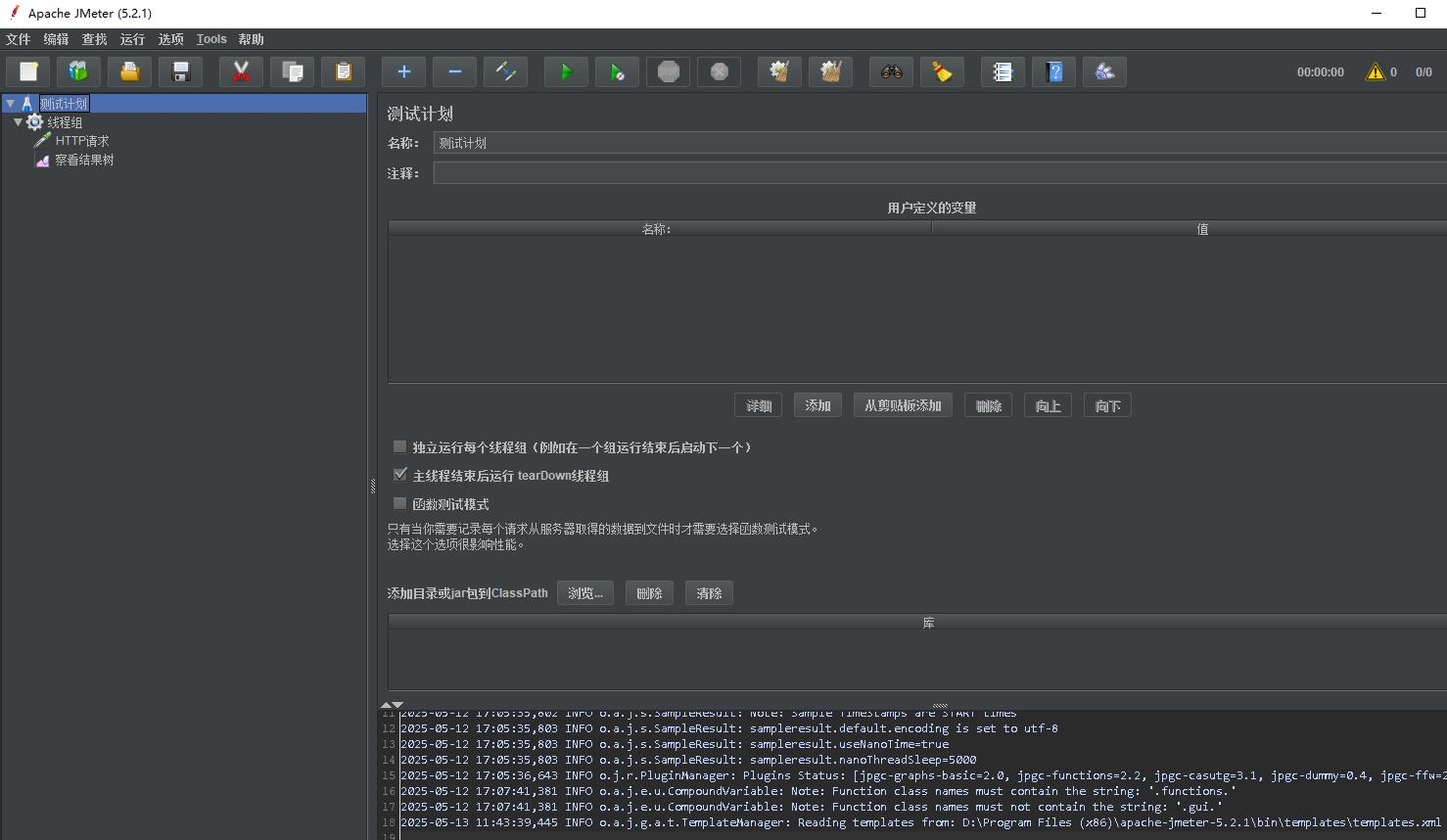The image size is (1447, 840).
Task: Click the 详细 button
Action: coord(759,405)
